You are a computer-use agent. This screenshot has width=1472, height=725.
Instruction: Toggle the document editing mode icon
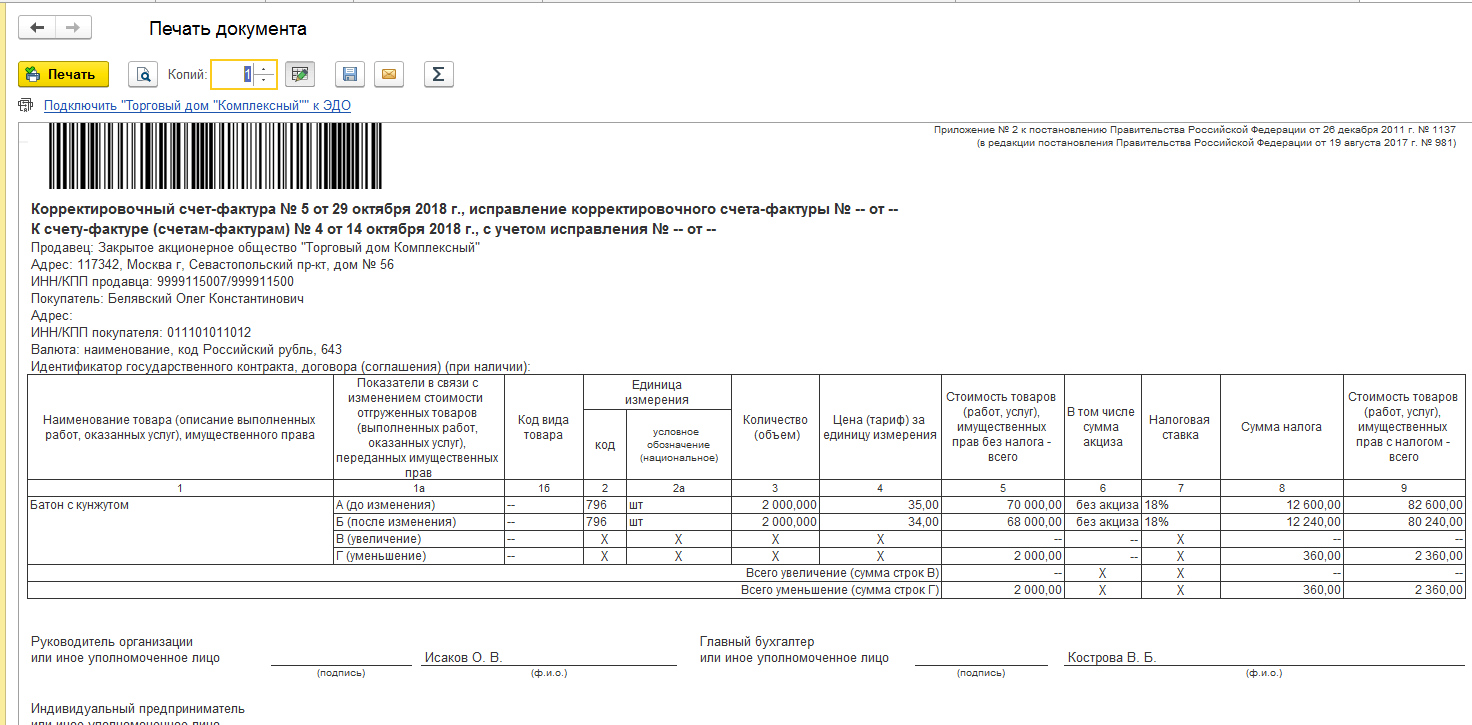coord(299,74)
